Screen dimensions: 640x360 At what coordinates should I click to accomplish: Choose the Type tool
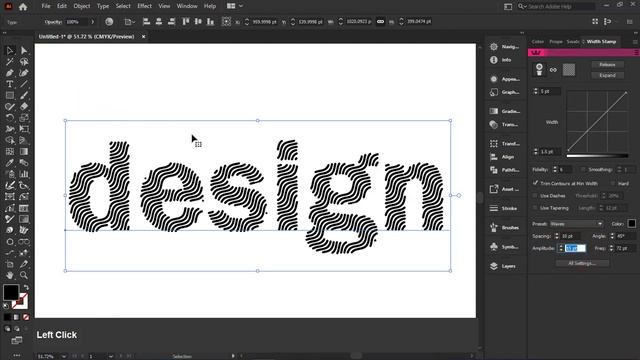[9, 84]
